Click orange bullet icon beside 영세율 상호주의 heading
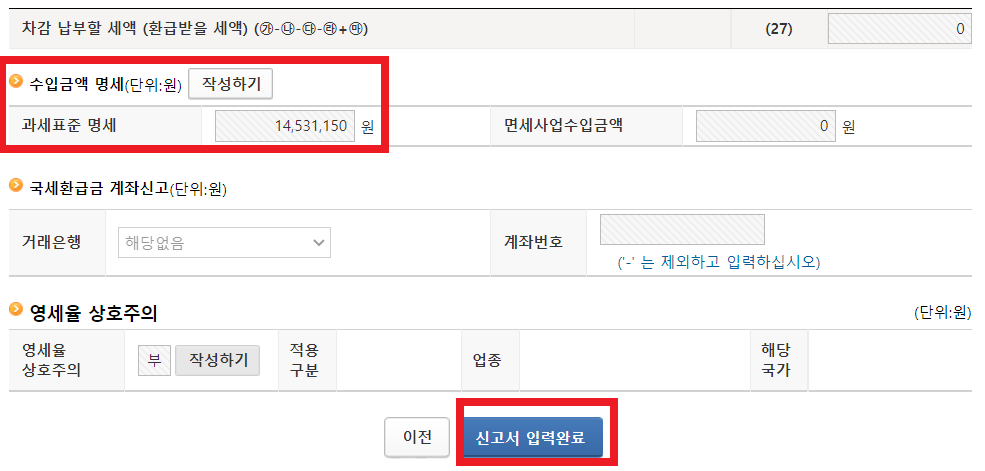 click(x=17, y=310)
